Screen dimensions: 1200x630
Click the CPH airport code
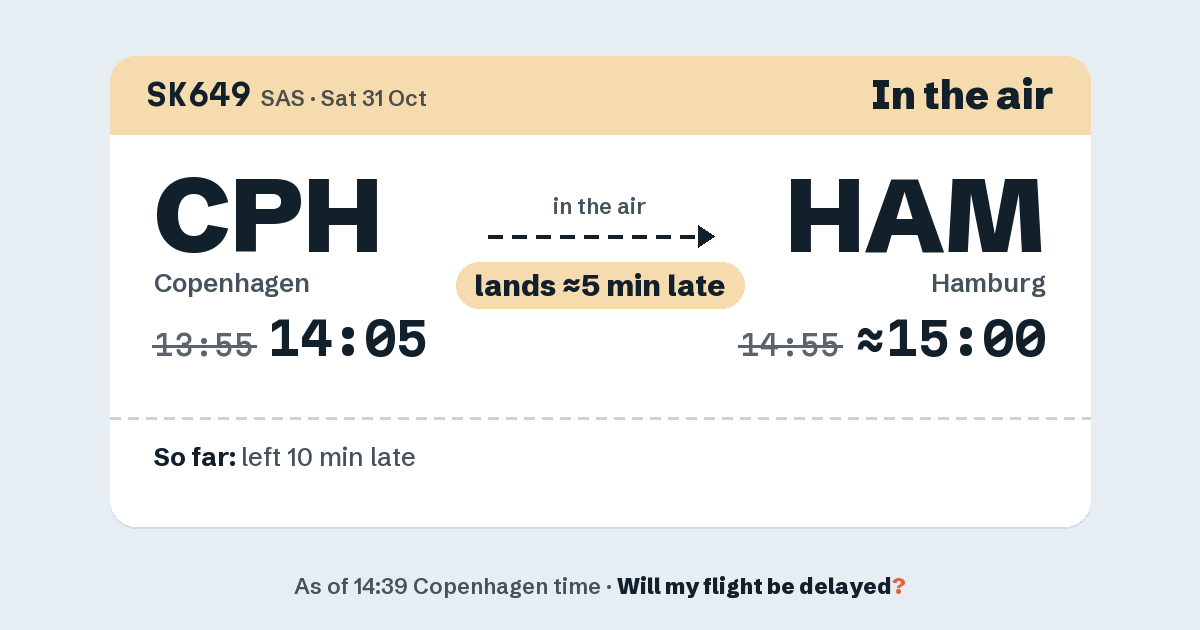(x=267, y=214)
